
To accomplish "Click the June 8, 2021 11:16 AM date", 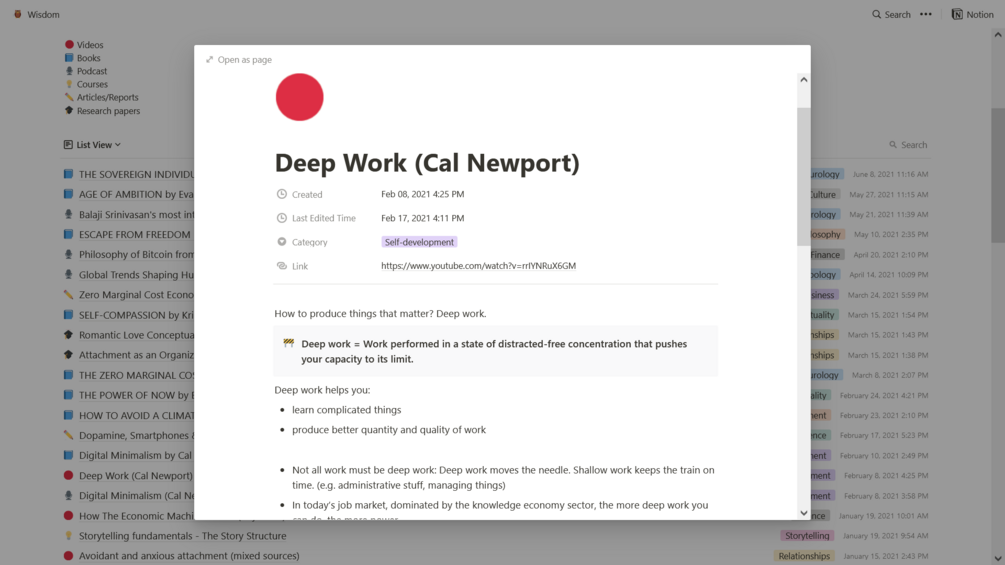I will pyautogui.click(x=890, y=174).
